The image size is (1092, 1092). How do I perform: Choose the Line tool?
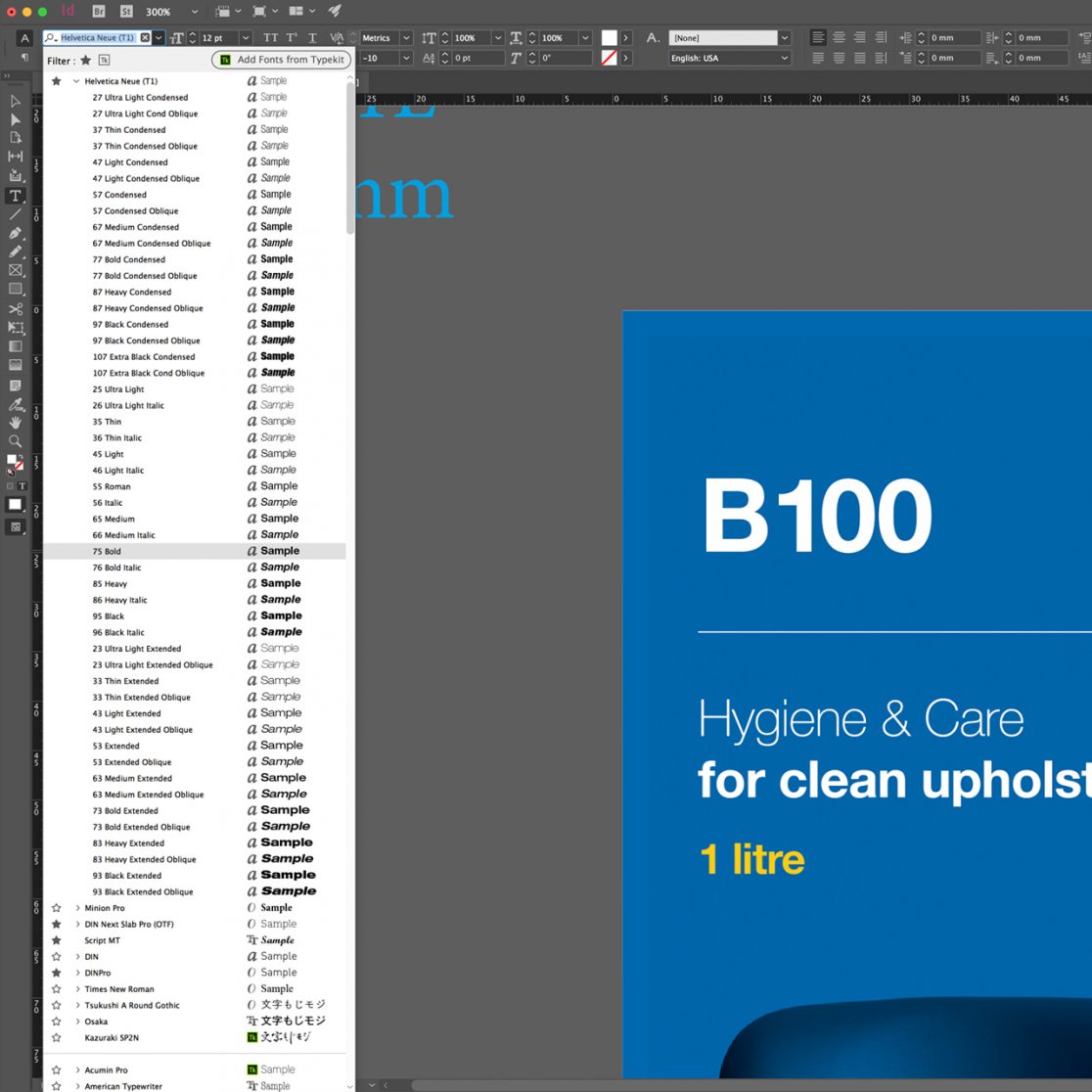15,214
